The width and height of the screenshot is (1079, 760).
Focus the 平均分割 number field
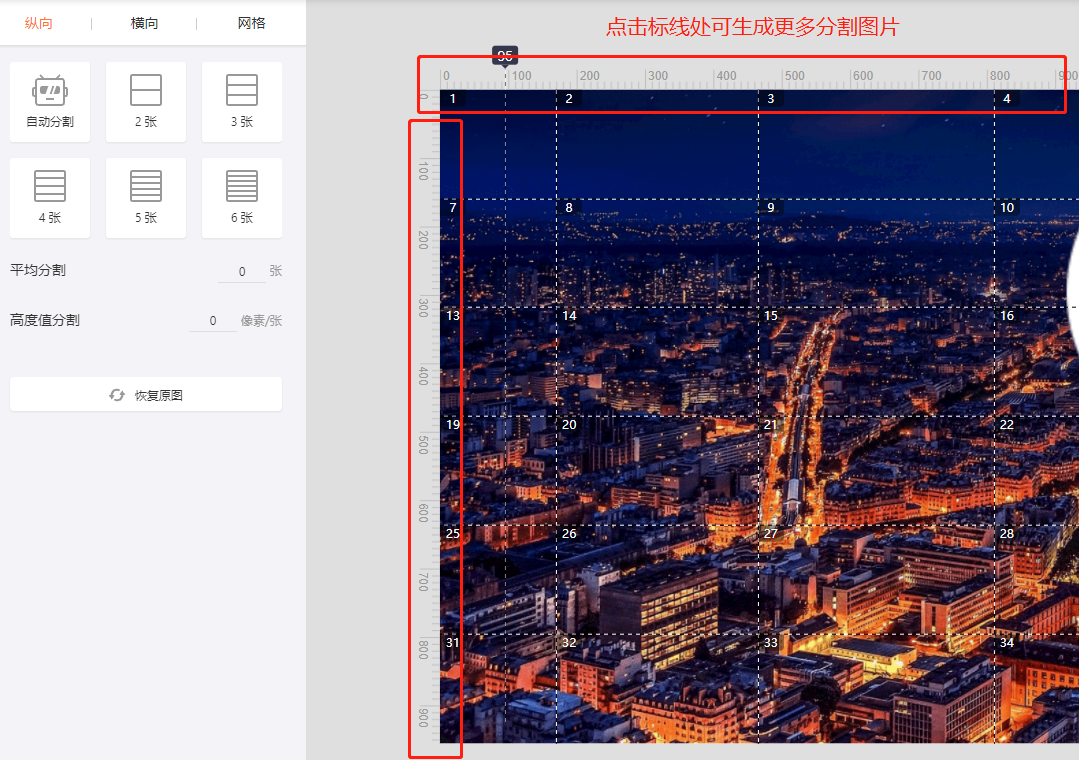pos(242,271)
